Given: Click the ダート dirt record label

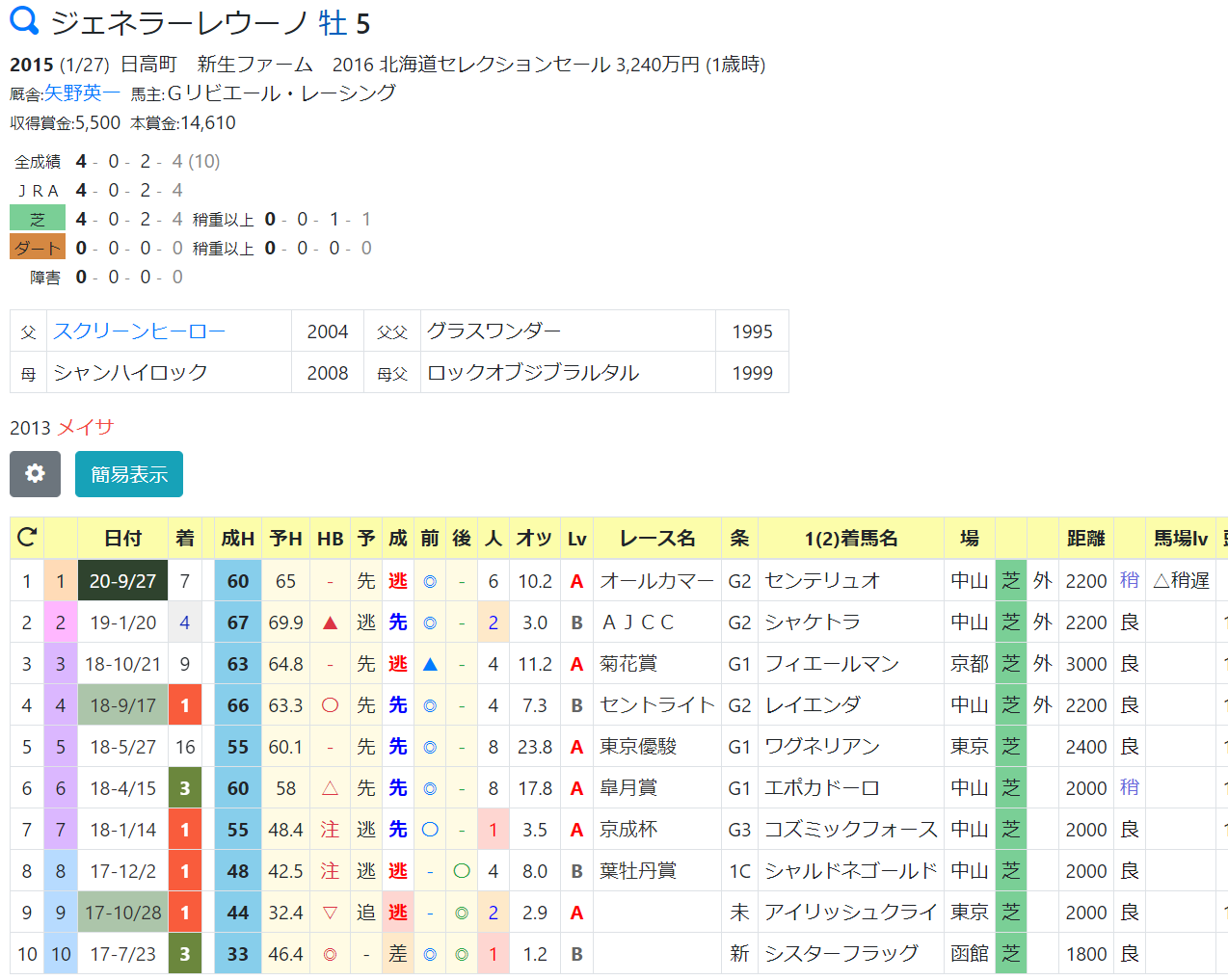Looking at the screenshot, I should point(38,248).
